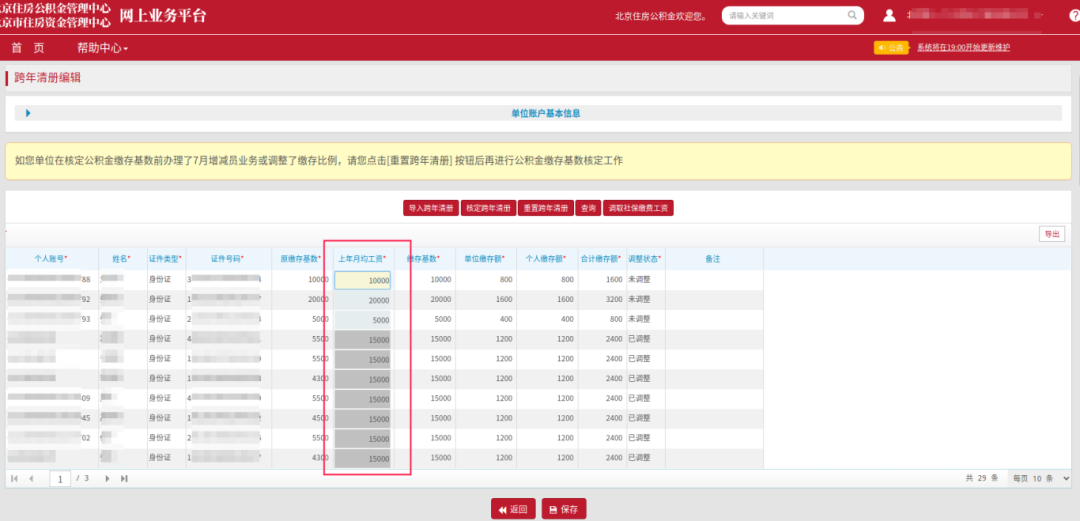Click the 证件号码 column header
Viewport: 1080px width, 521px height.
[x=228, y=258]
